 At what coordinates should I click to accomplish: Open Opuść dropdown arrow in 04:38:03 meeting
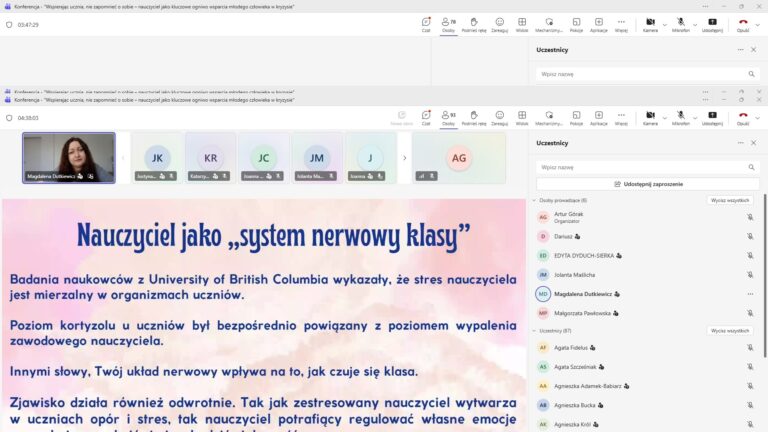(757, 118)
